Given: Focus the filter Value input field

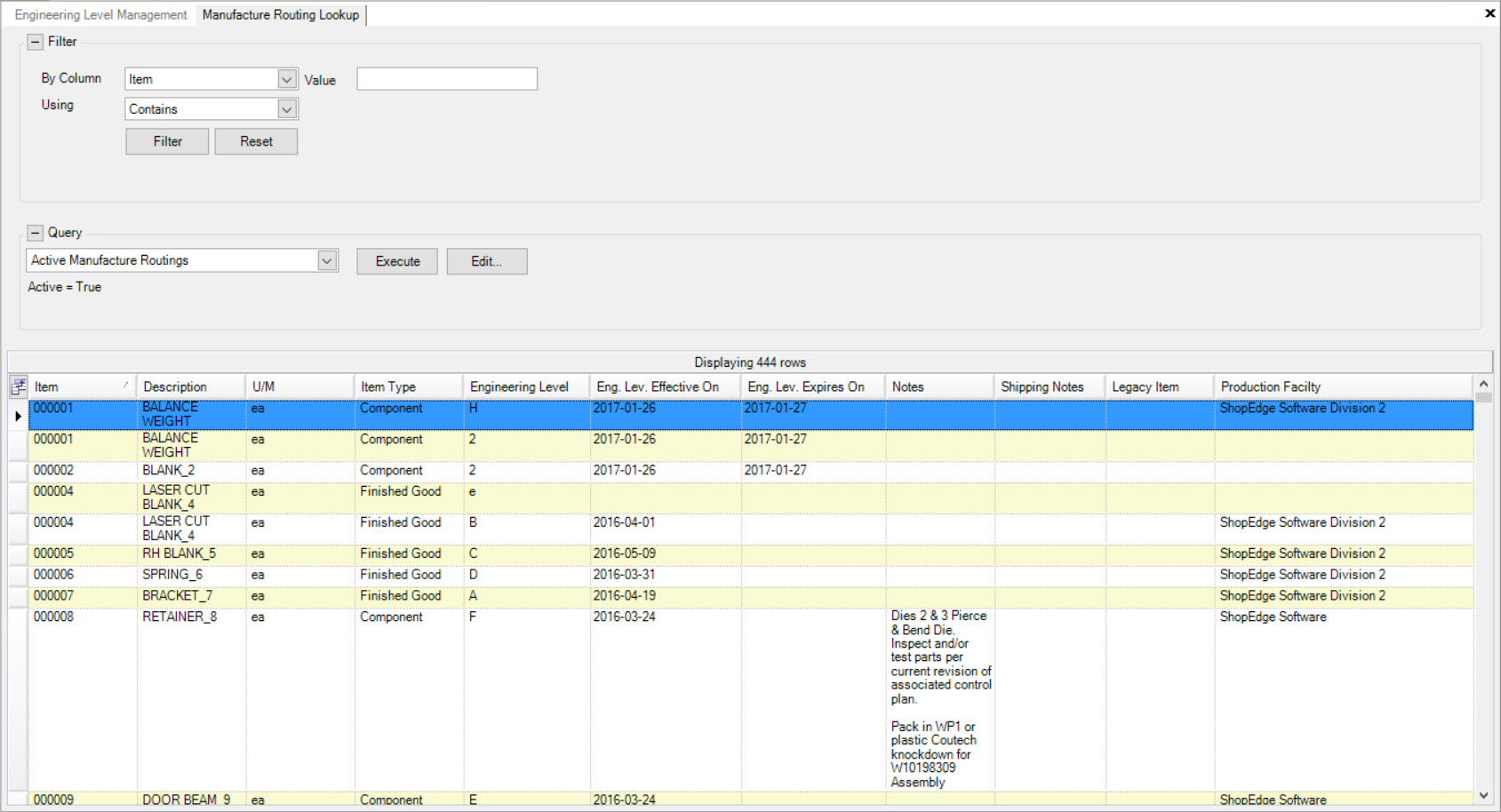Looking at the screenshot, I should (447, 79).
